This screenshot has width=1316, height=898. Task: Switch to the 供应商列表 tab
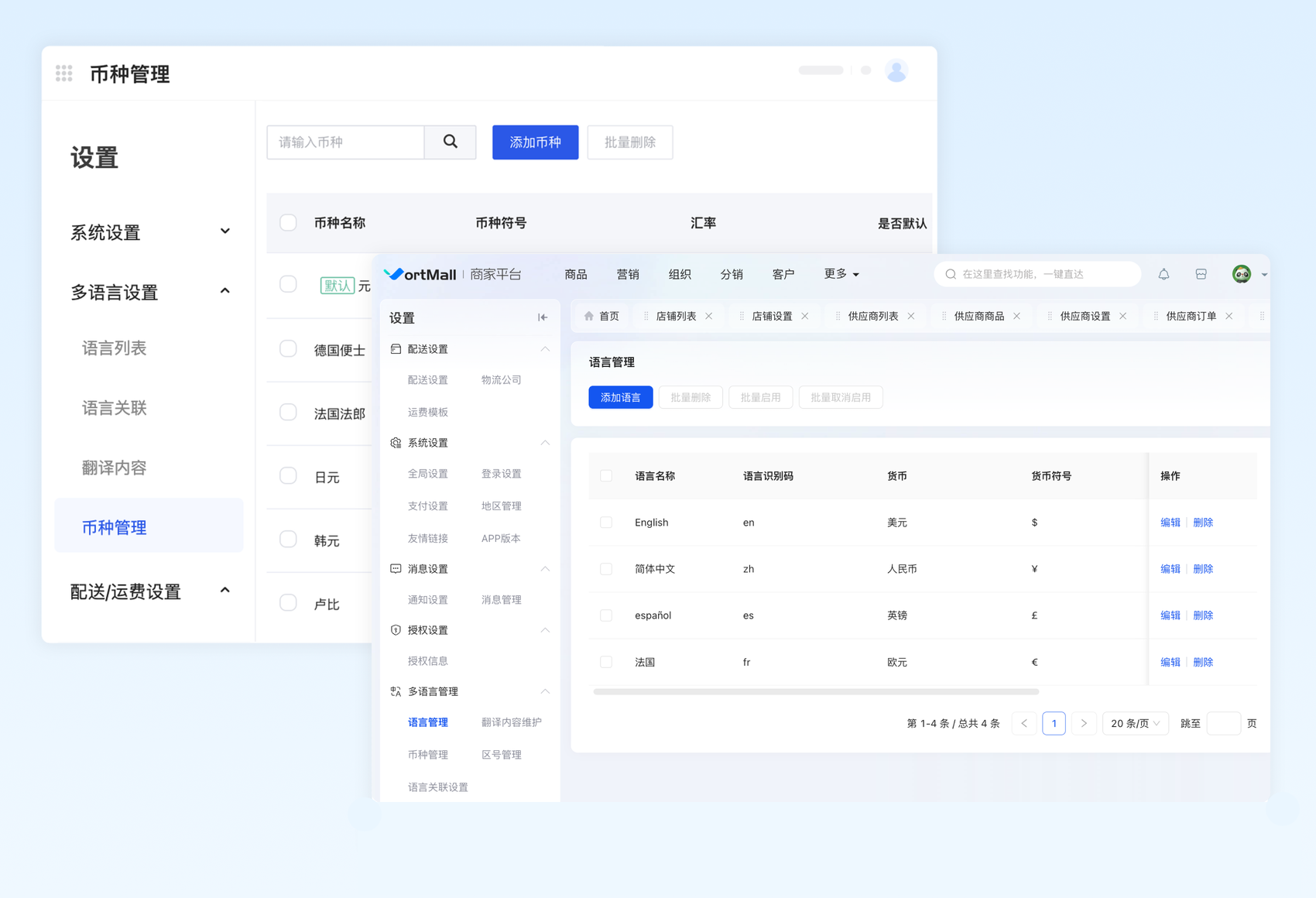click(x=872, y=316)
